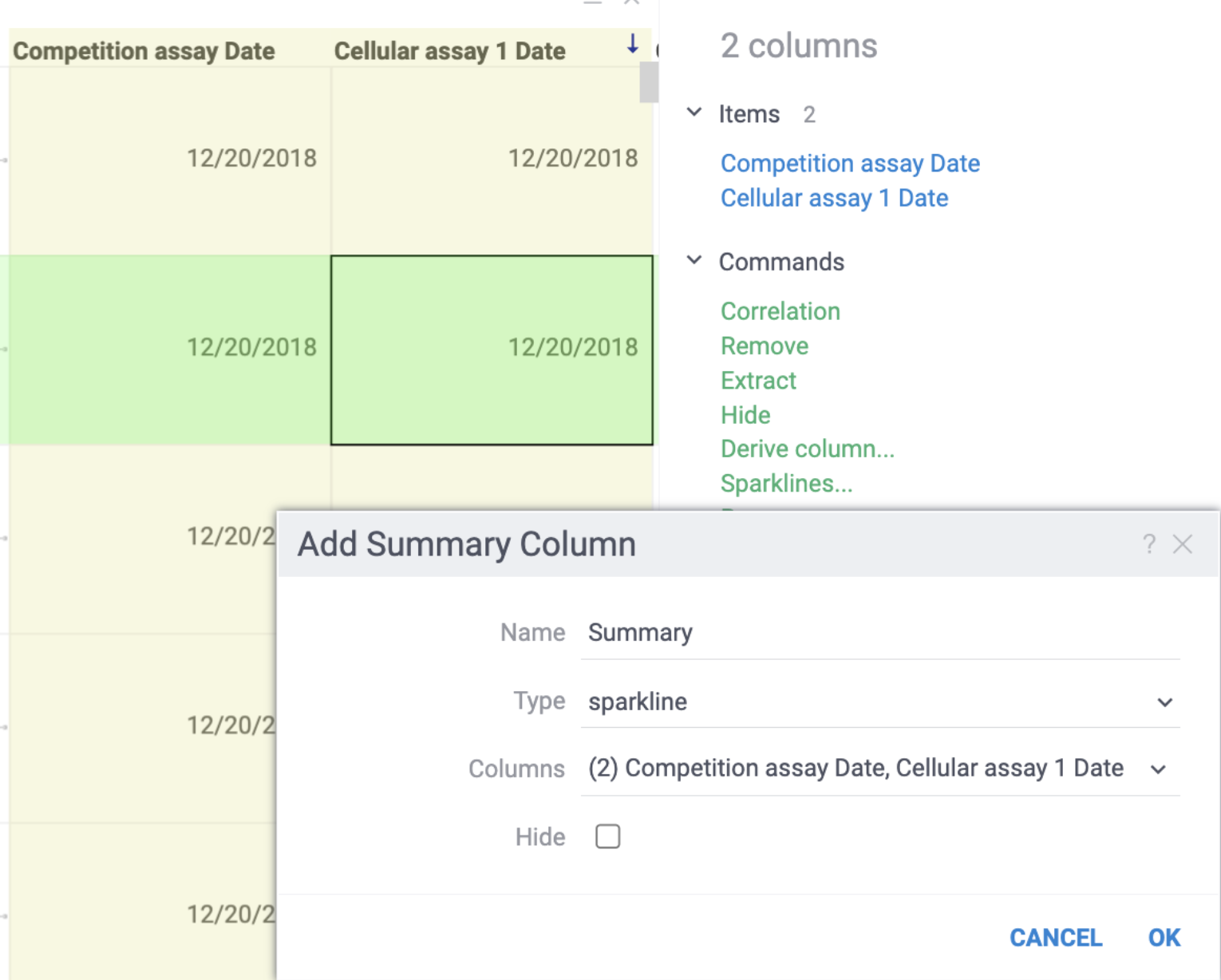Screen dimensions: 1221x980
Task: Open the Type dropdown showing sparkline
Action: tap(1165, 702)
